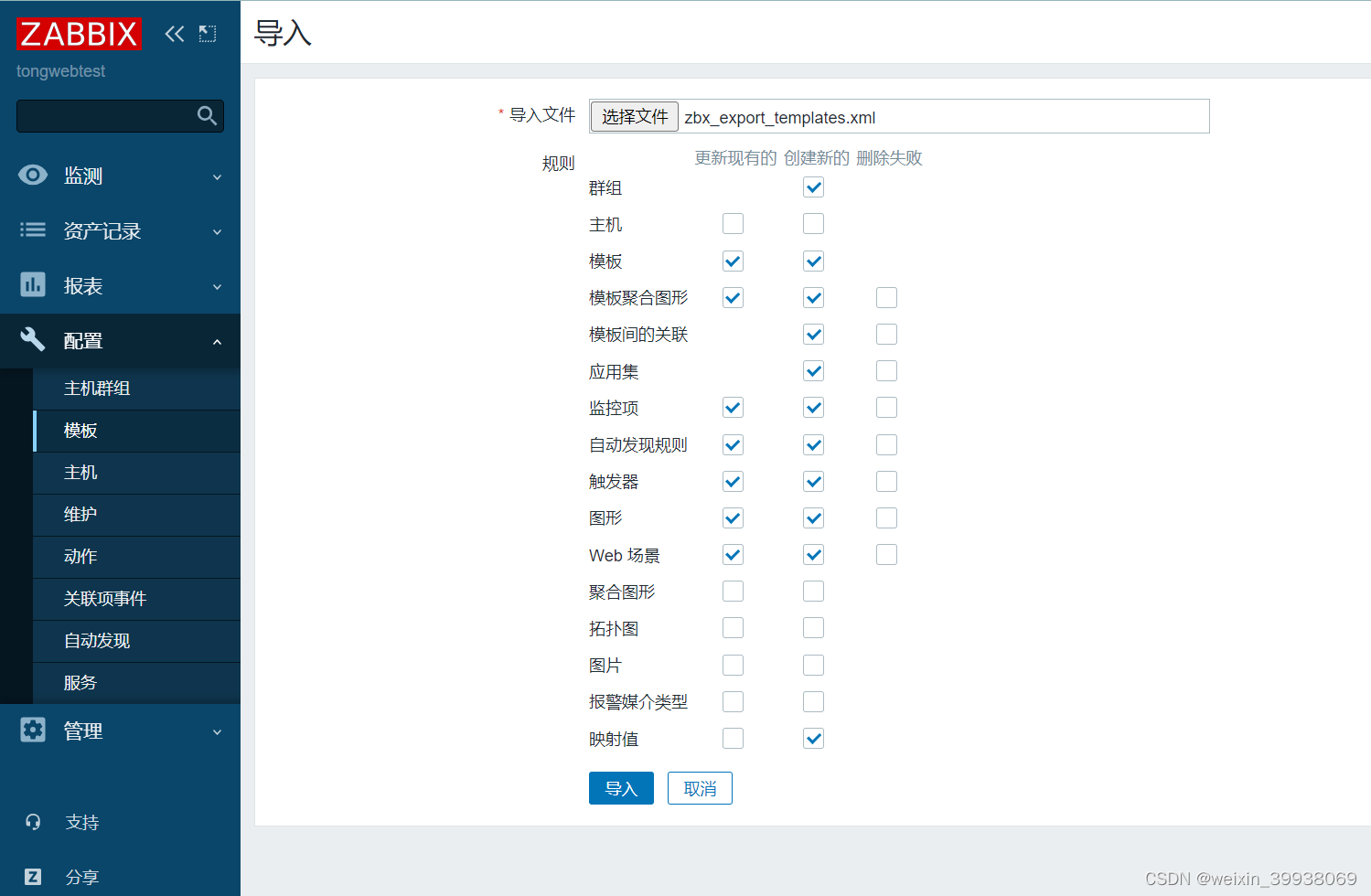Click the 监测 menu label
Screen dimensions: 1371x896
(83, 176)
